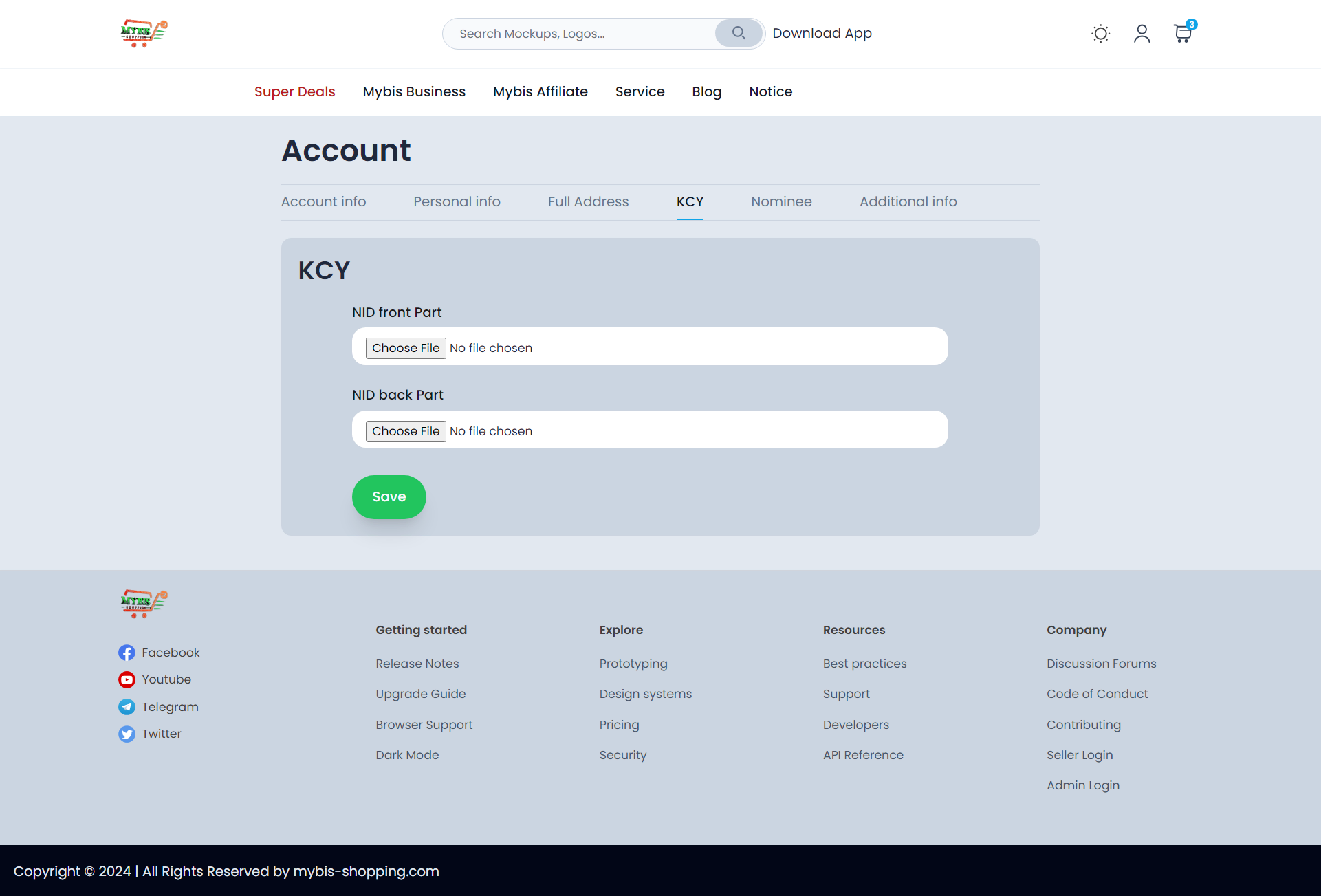1321x896 pixels.
Task: Click the footer Mybis logo
Action: click(144, 603)
